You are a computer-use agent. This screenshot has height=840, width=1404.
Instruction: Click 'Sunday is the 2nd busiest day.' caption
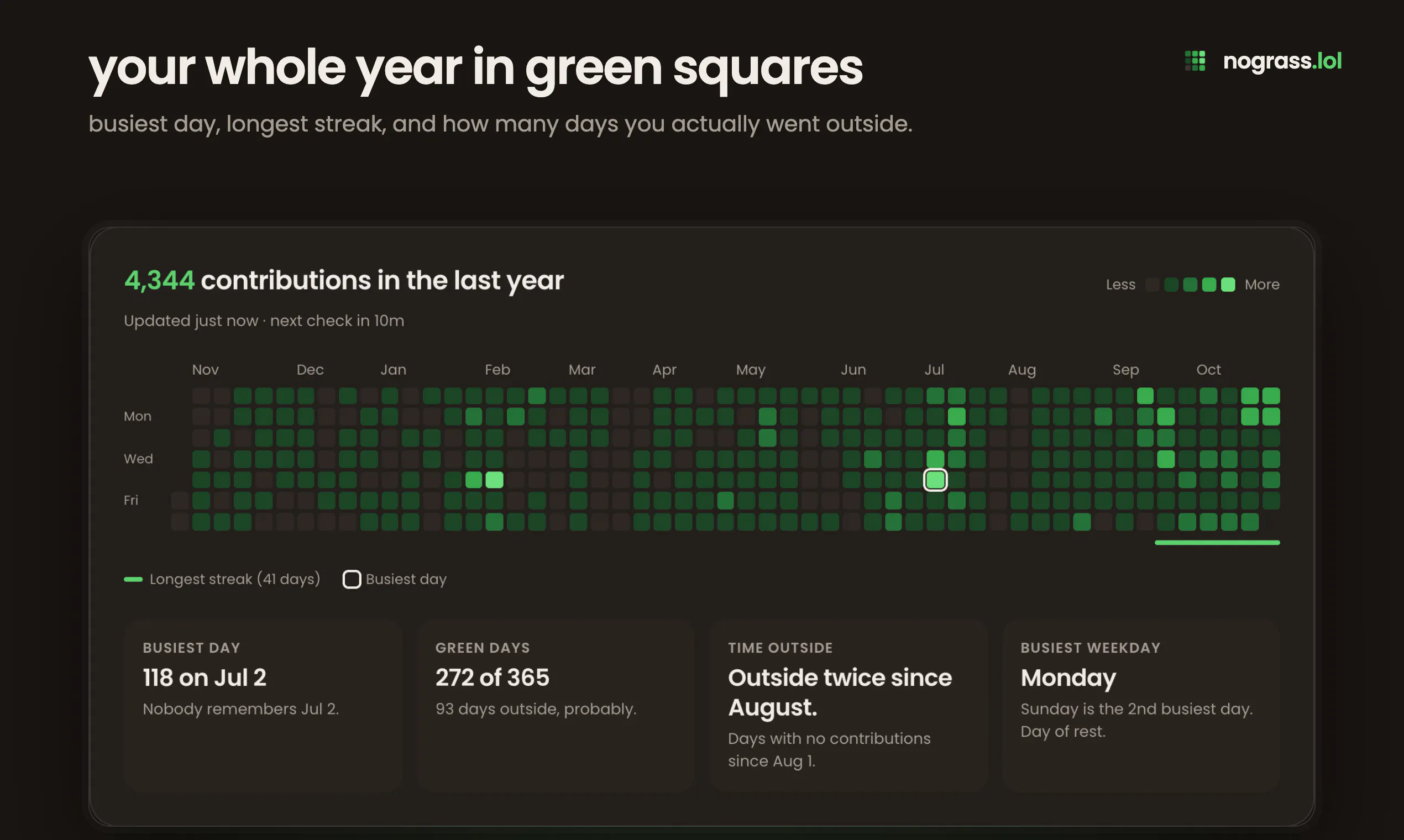[1136, 708]
